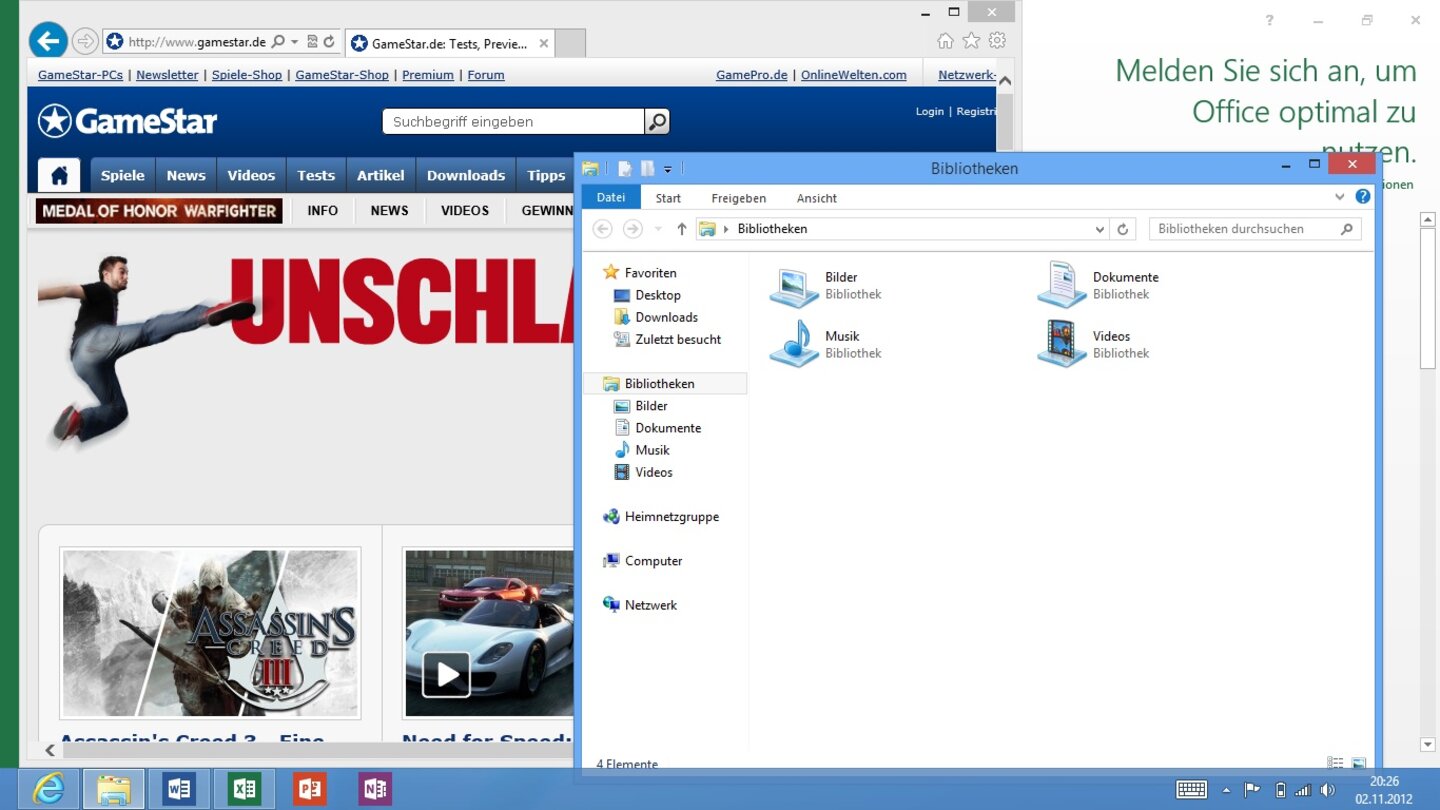Click the Properties quick access icon in Explorer
Image resolution: width=1440 pixels, height=810 pixels.
tap(625, 169)
